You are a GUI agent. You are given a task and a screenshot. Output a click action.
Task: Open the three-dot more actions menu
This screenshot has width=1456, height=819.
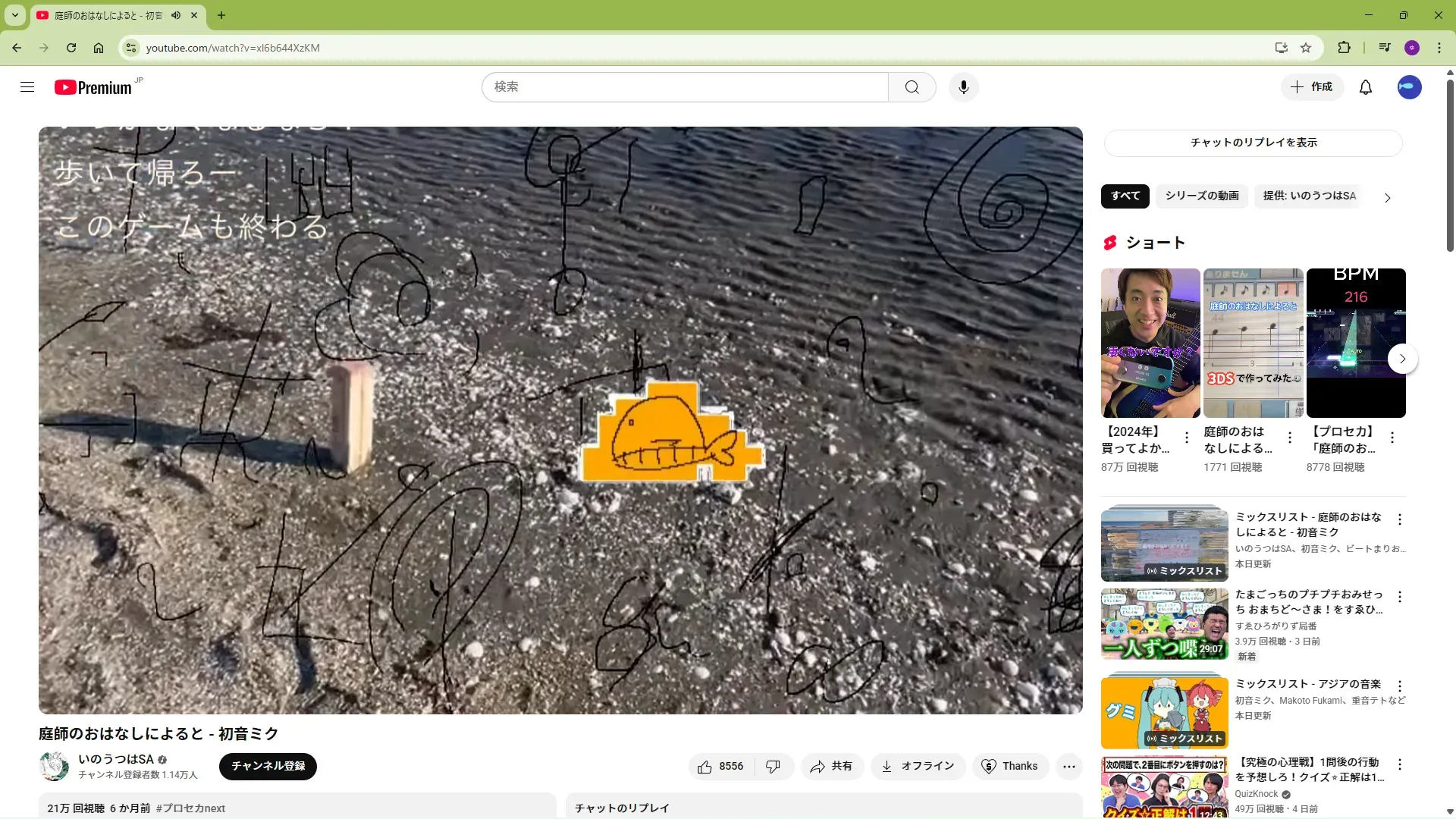point(1068,767)
